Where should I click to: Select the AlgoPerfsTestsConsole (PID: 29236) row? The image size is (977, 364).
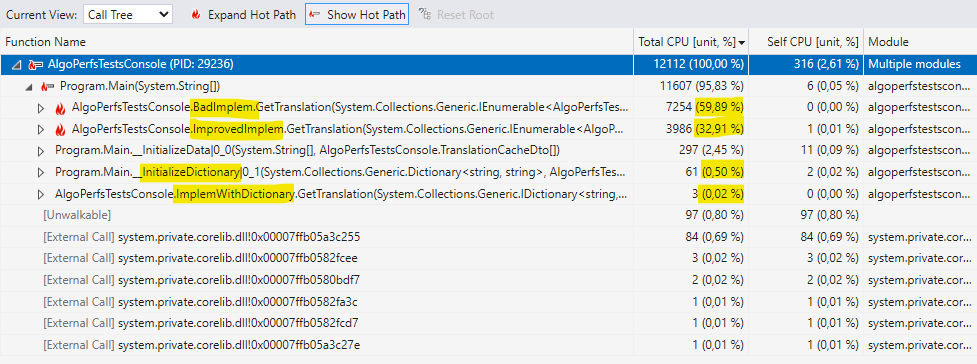(x=488, y=64)
